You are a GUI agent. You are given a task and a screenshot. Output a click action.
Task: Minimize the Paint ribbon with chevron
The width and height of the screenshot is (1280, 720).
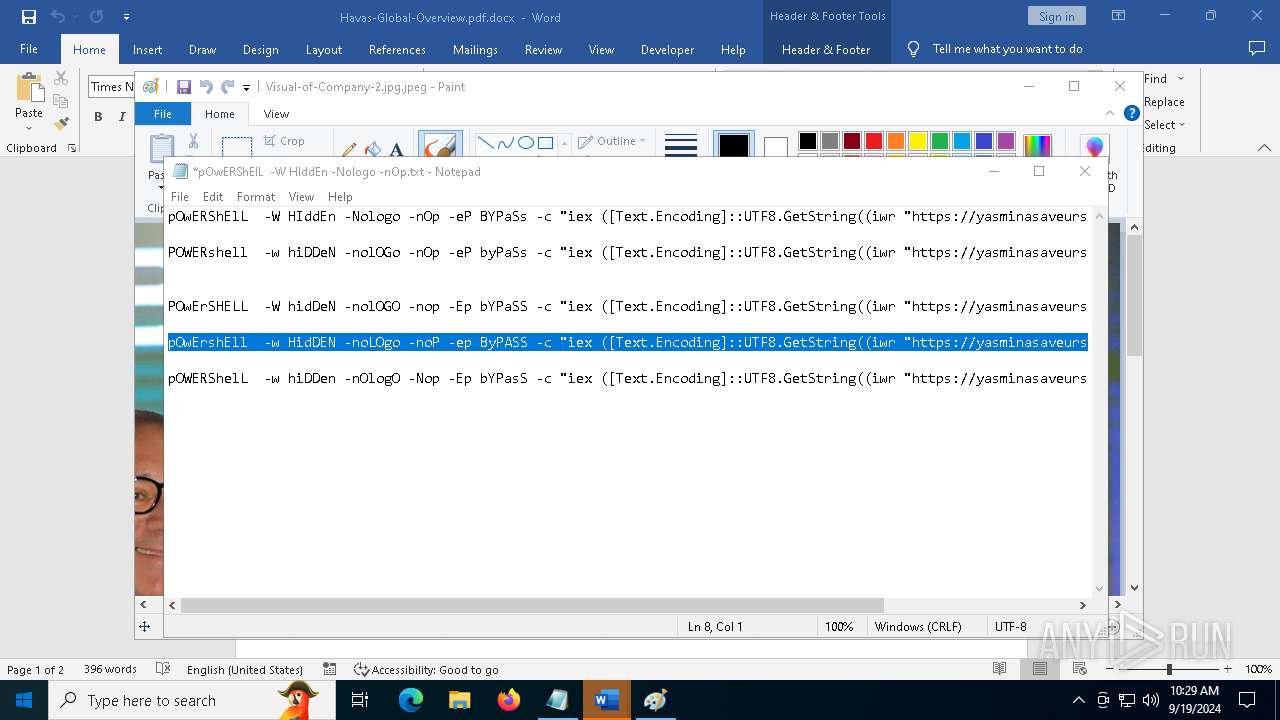click(1110, 114)
